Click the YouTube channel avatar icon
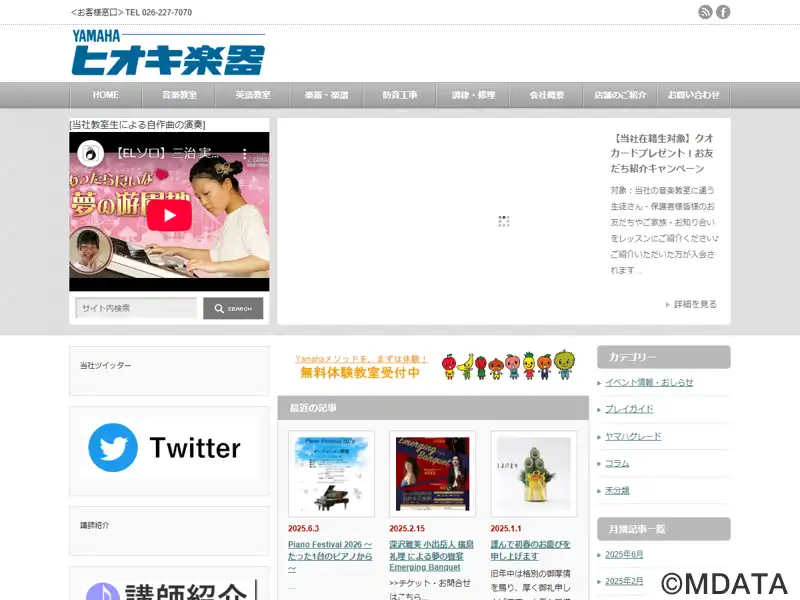Image resolution: width=800 pixels, height=600 pixels. pos(91,153)
